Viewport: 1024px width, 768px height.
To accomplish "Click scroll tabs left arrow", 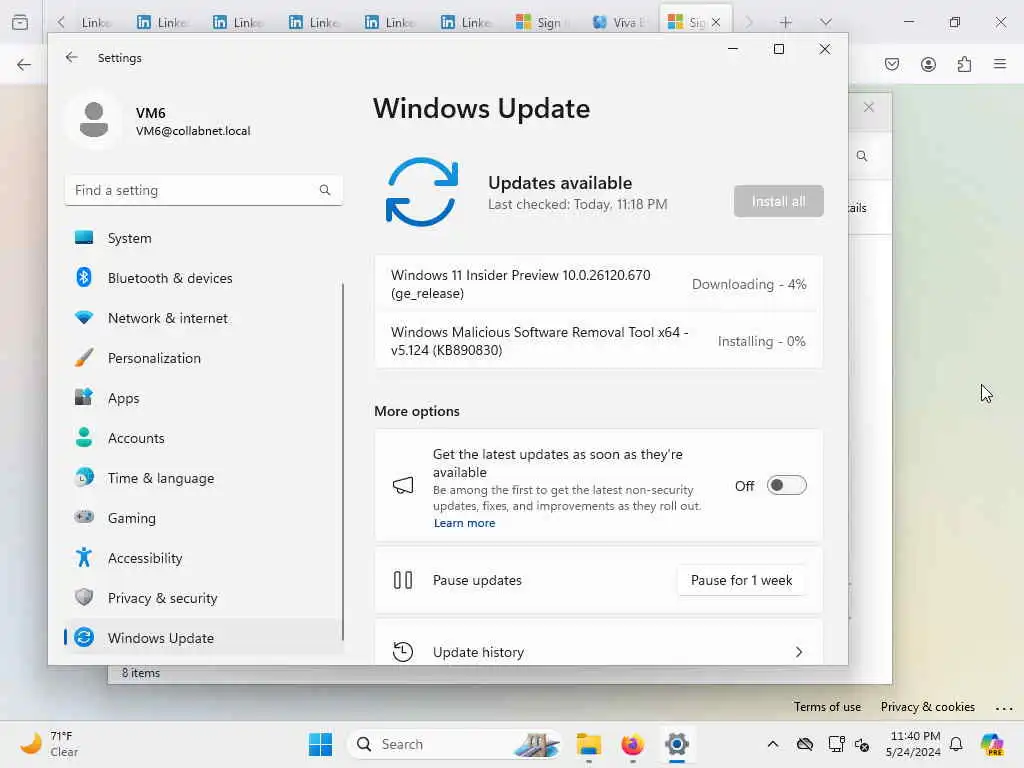I will click(x=61, y=22).
